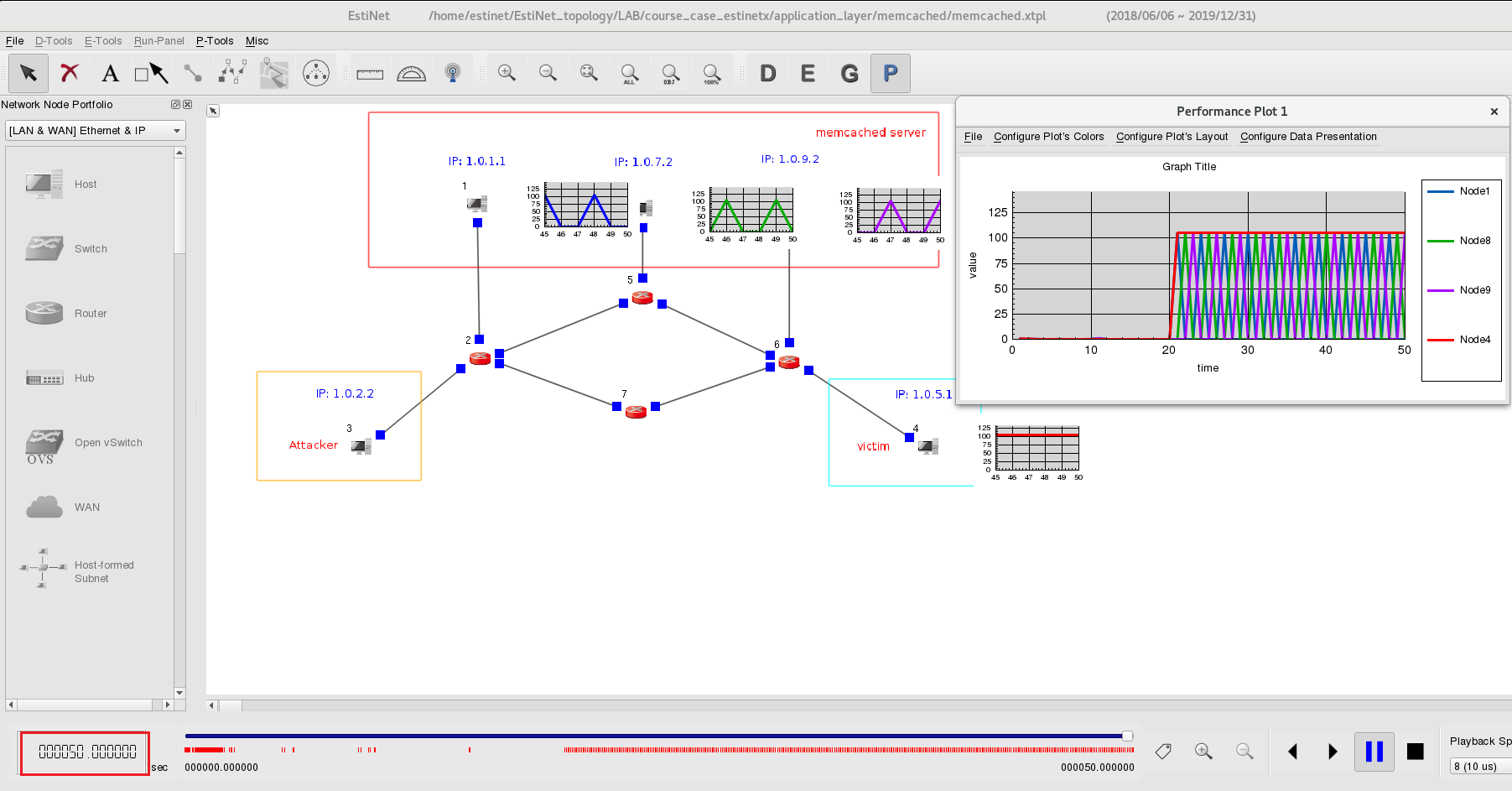Click the zoom ALL icon
The image size is (1512, 791).
click(630, 74)
